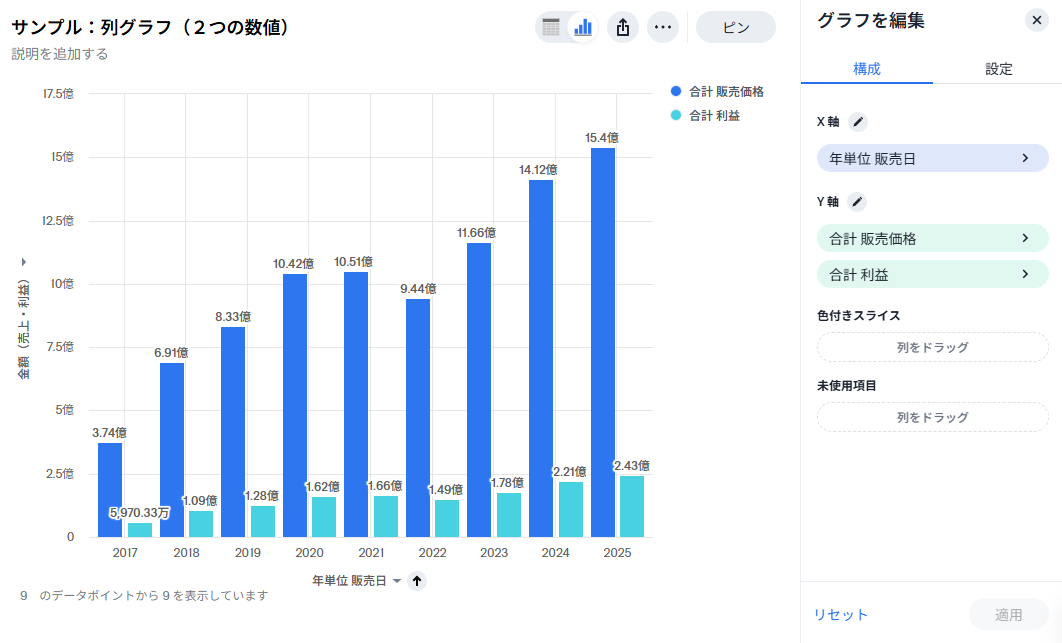Select the 2025 blue bar 15.4億
This screenshot has height=643, width=1062.
[x=603, y=343]
